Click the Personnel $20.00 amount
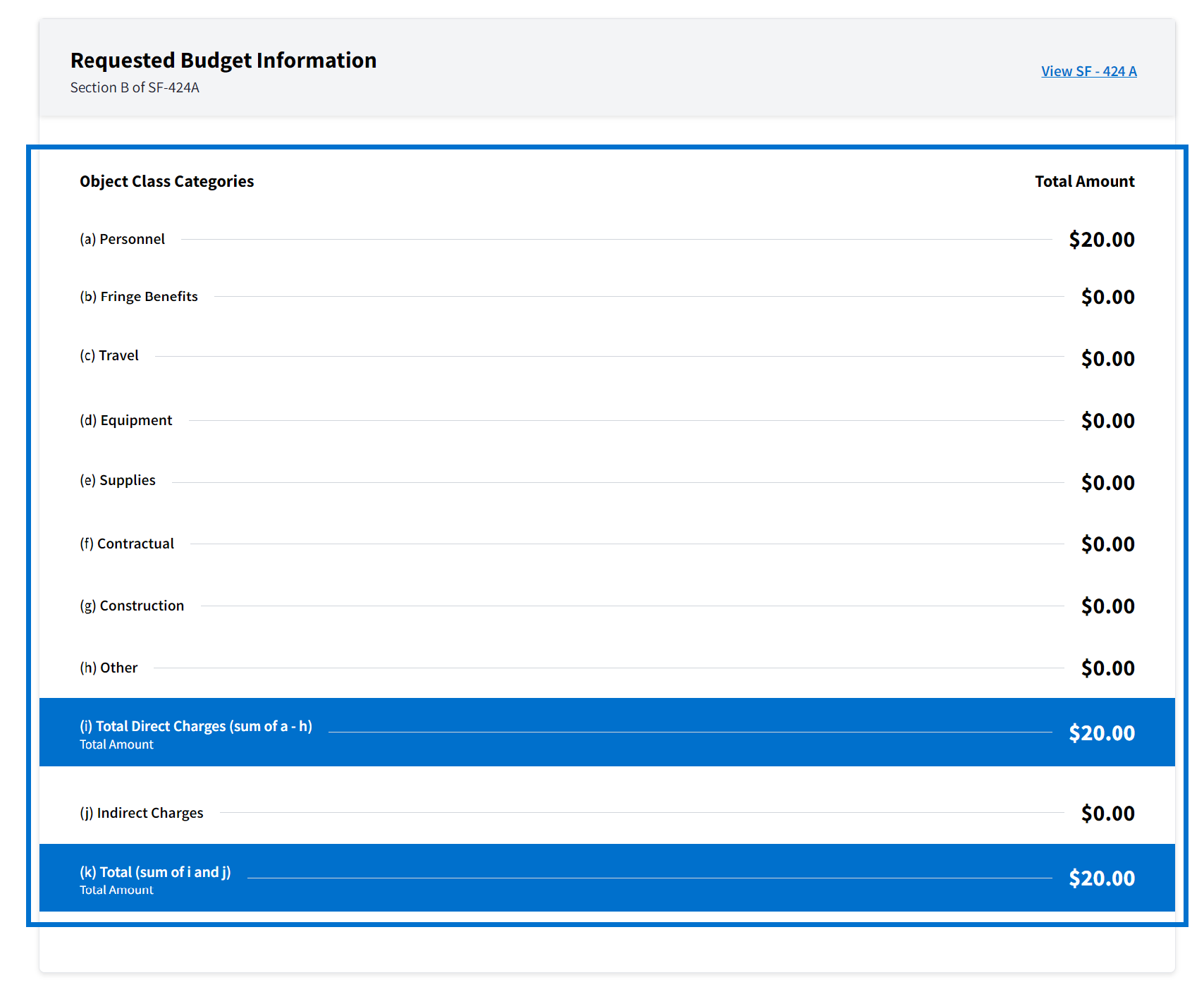The width and height of the screenshot is (1204, 987). click(1101, 240)
